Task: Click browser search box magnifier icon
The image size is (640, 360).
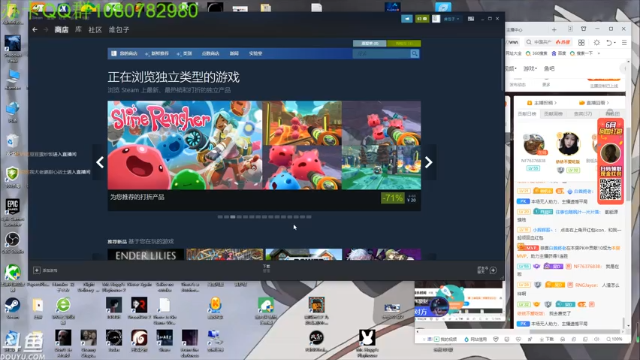Action: 529,42
